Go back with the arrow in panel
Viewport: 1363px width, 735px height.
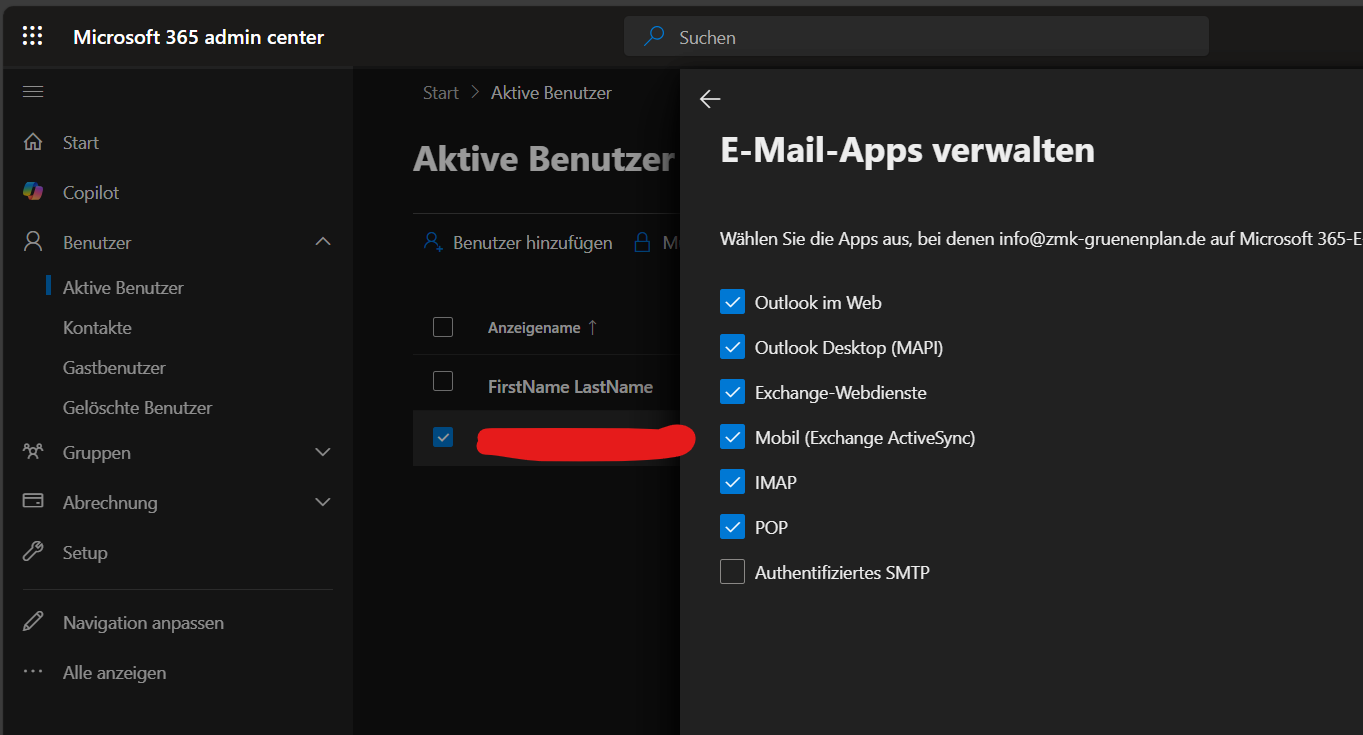pos(710,98)
